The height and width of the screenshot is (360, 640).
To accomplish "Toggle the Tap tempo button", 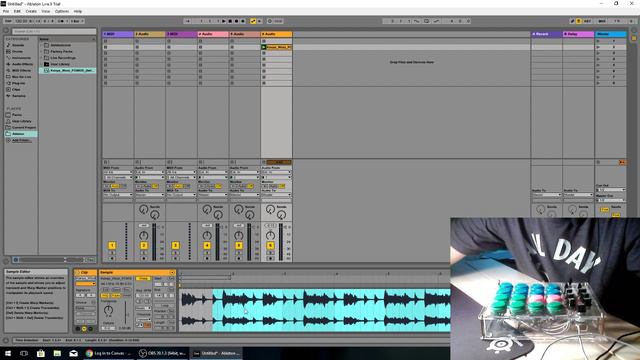I will (9, 21).
